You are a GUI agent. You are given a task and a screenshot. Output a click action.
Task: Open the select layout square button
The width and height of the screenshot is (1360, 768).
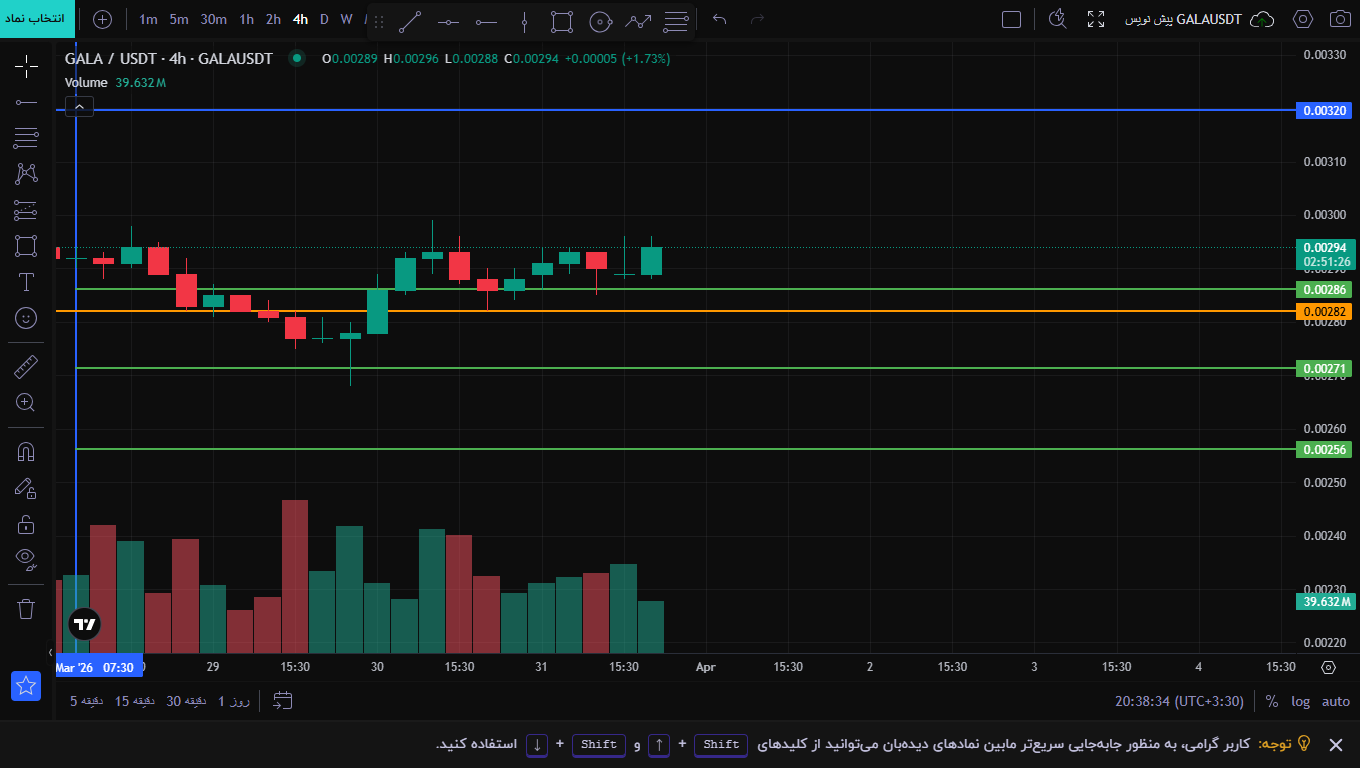pos(1011,19)
